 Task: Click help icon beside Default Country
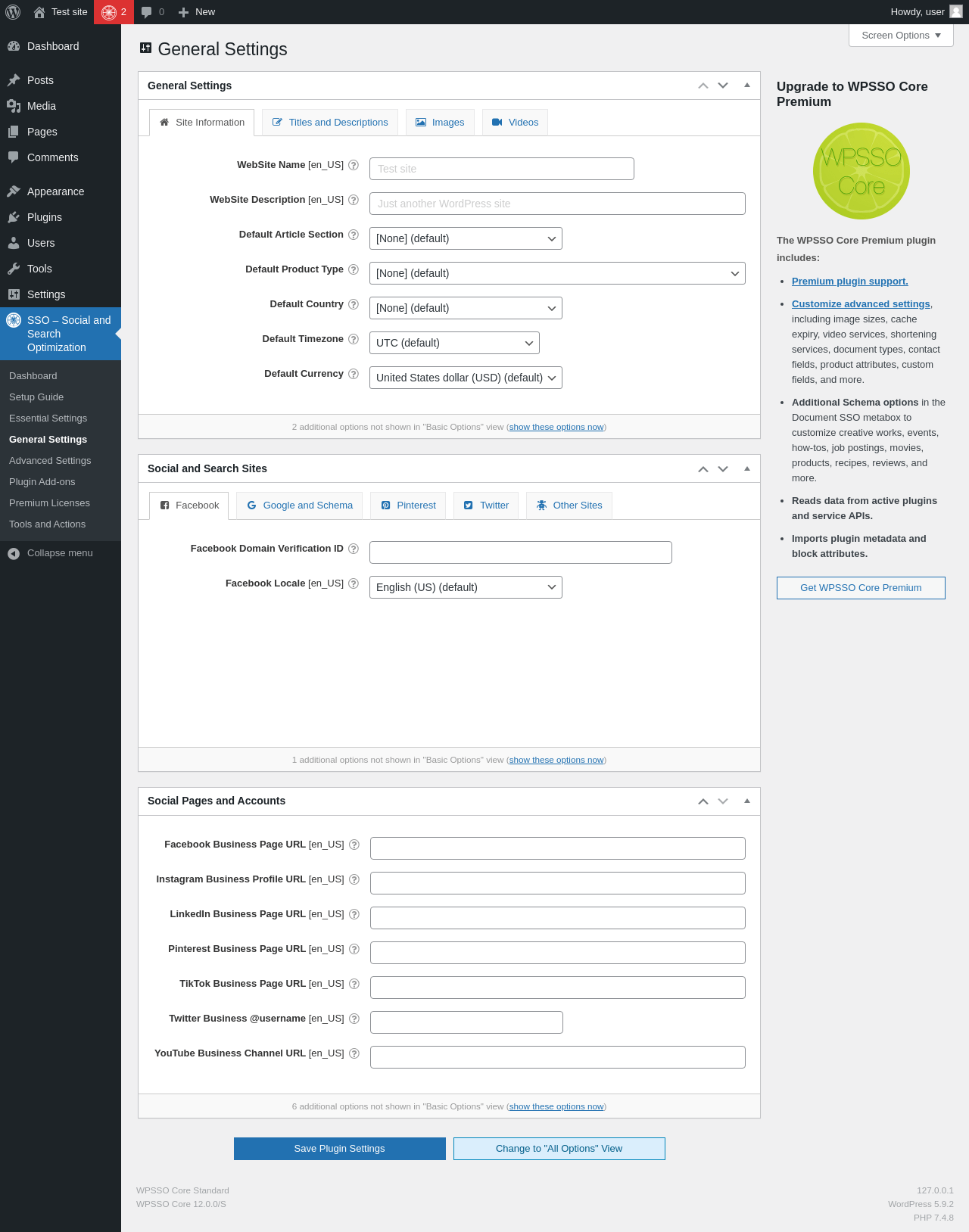coord(353,304)
